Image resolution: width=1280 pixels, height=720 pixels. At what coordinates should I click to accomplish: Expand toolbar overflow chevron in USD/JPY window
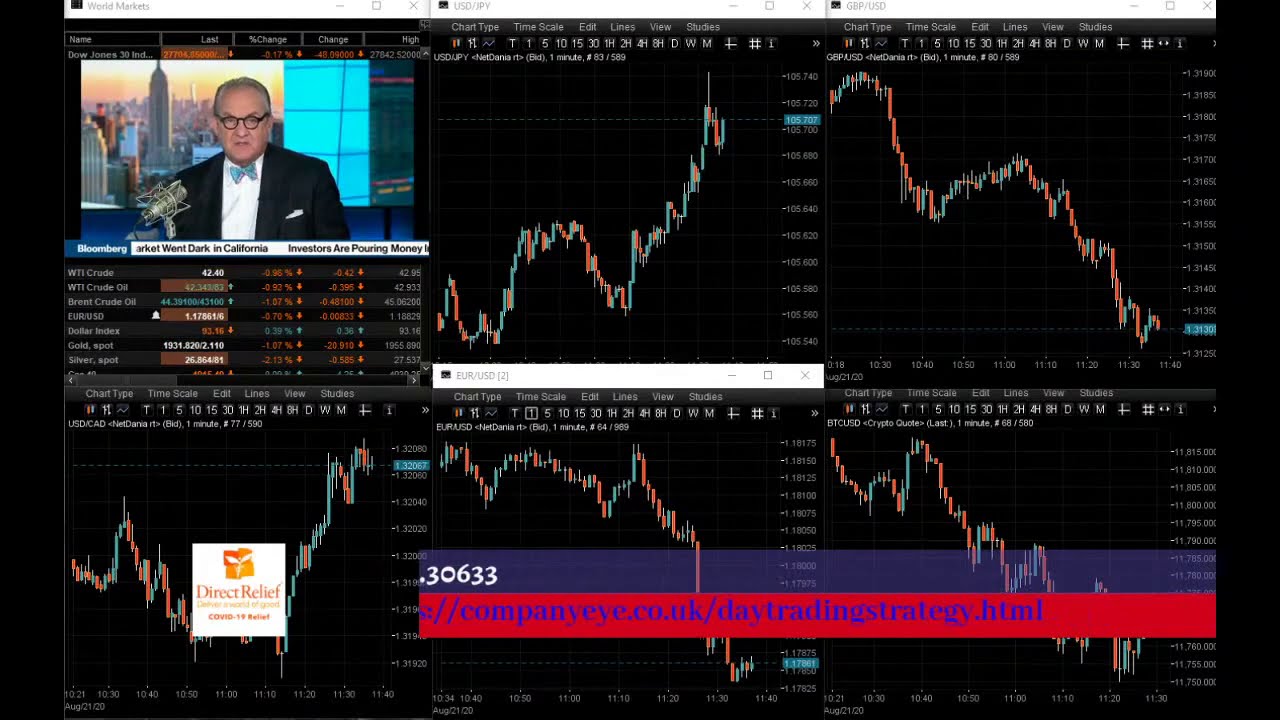[x=816, y=43]
